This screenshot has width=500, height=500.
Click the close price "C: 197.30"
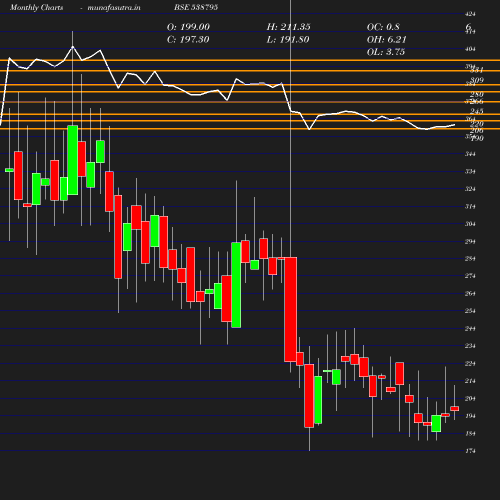pos(188,40)
